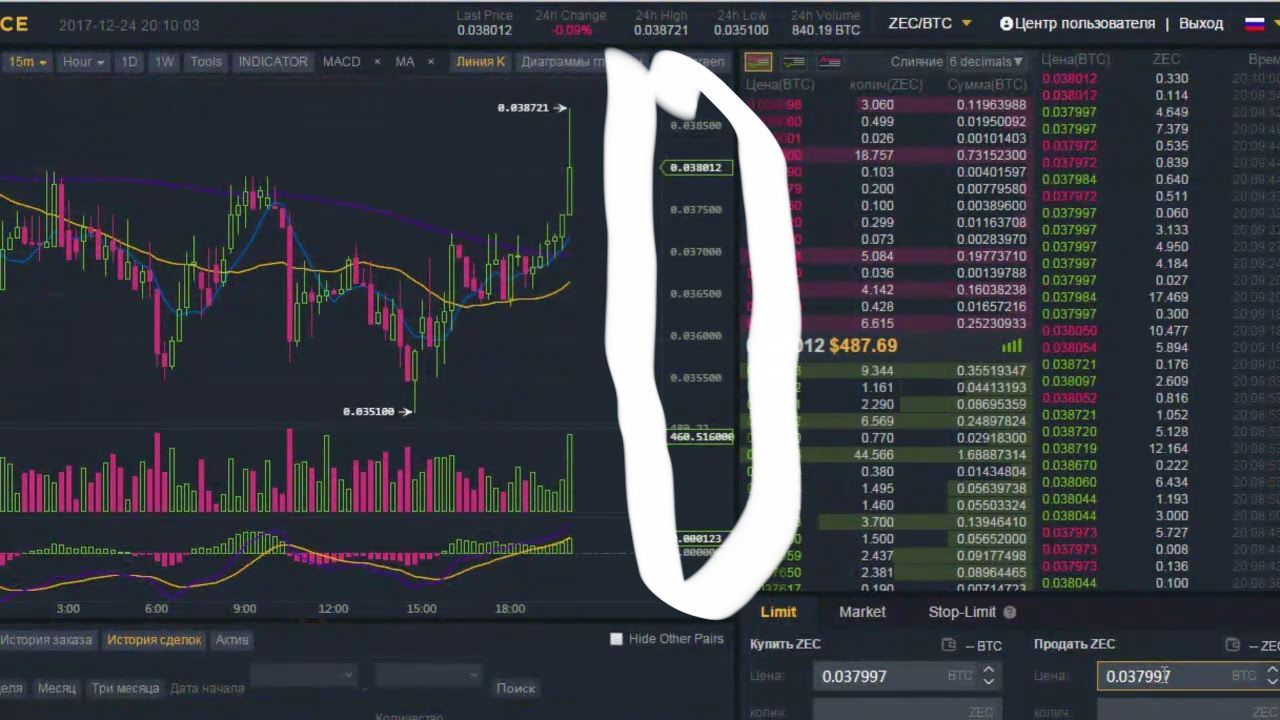This screenshot has height=720, width=1280.
Task: Show only sell orders in order book
Action: click(829, 62)
